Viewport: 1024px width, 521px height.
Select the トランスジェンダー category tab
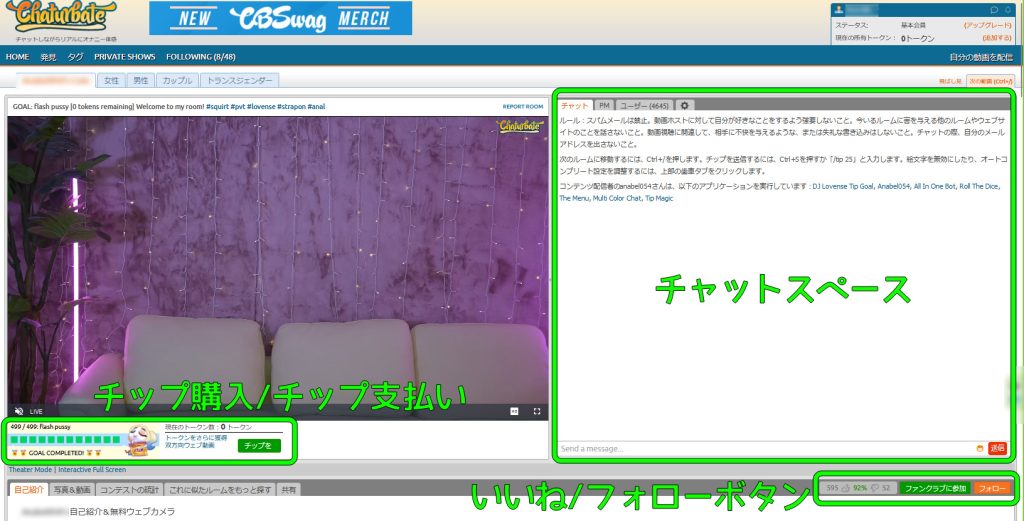click(x=240, y=80)
